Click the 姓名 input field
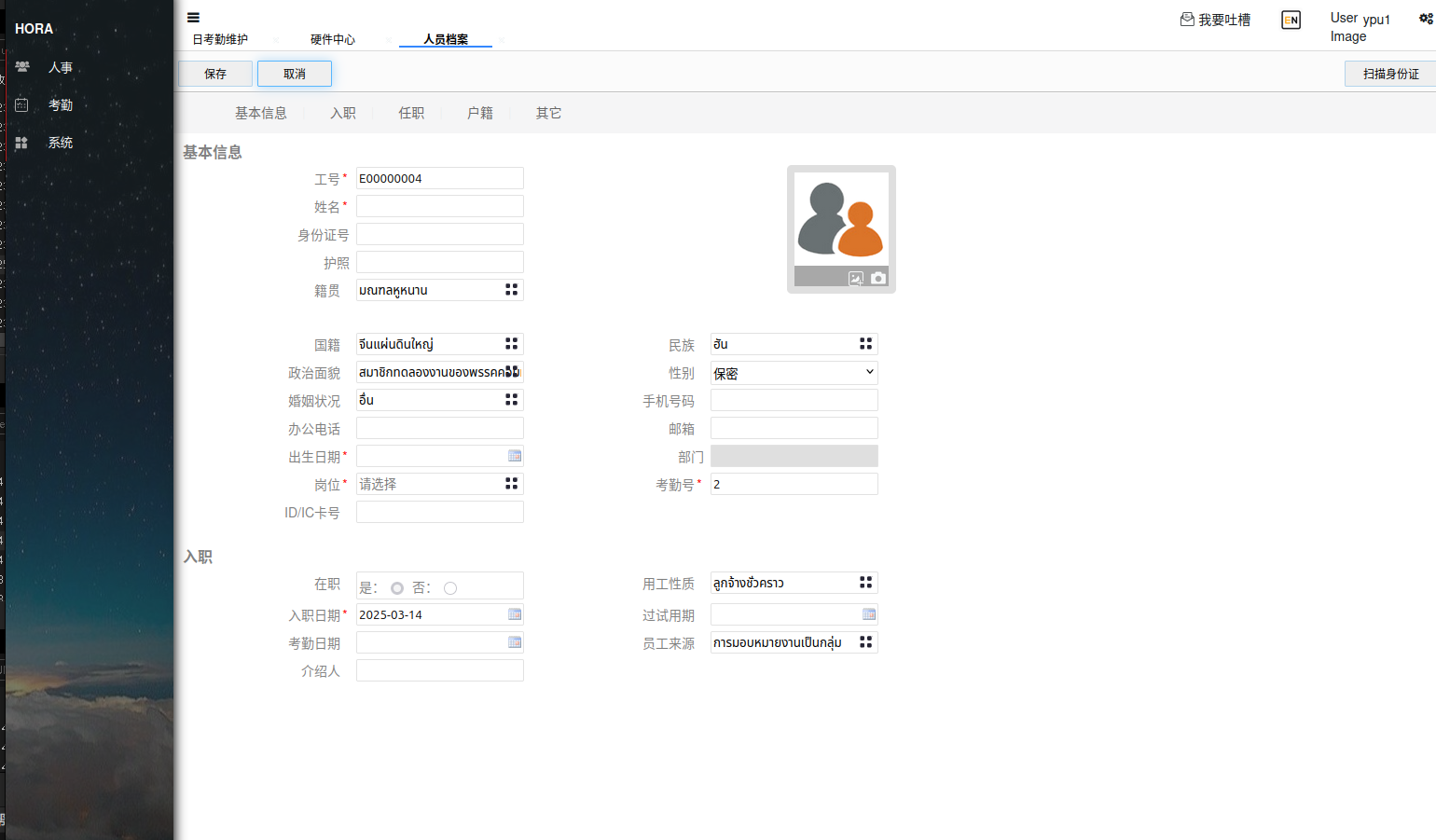This screenshot has height=840, width=1436. click(439, 206)
